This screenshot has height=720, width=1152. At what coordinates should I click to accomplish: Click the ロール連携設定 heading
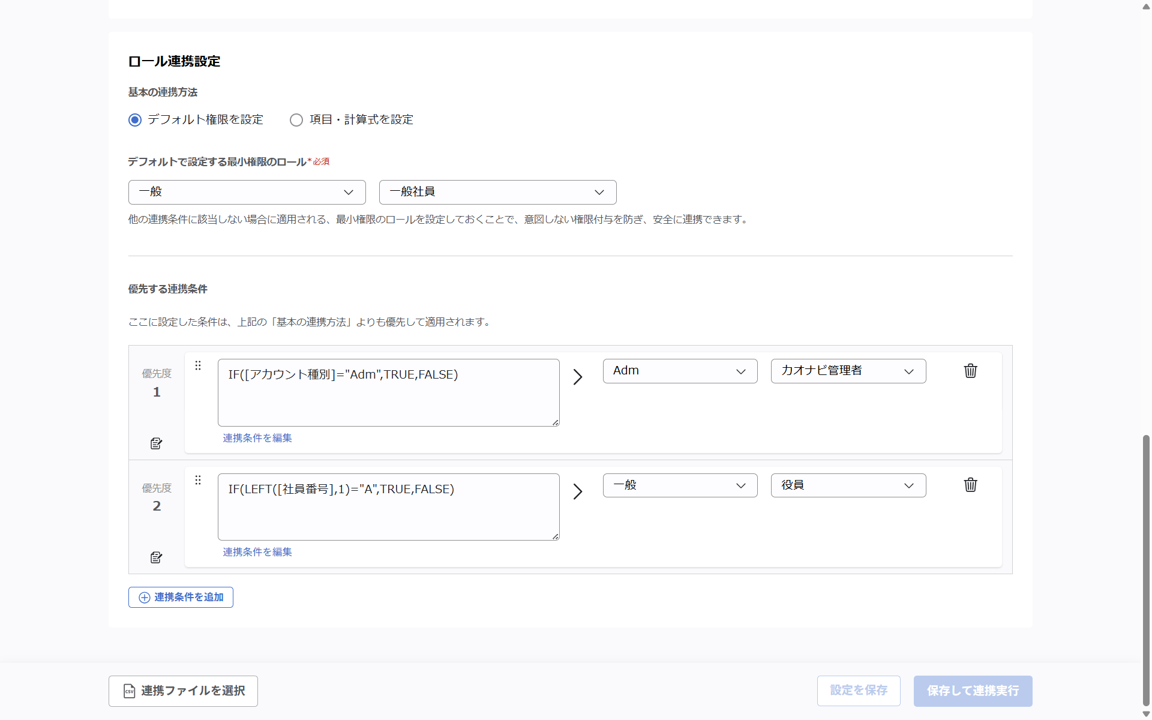click(x=174, y=62)
